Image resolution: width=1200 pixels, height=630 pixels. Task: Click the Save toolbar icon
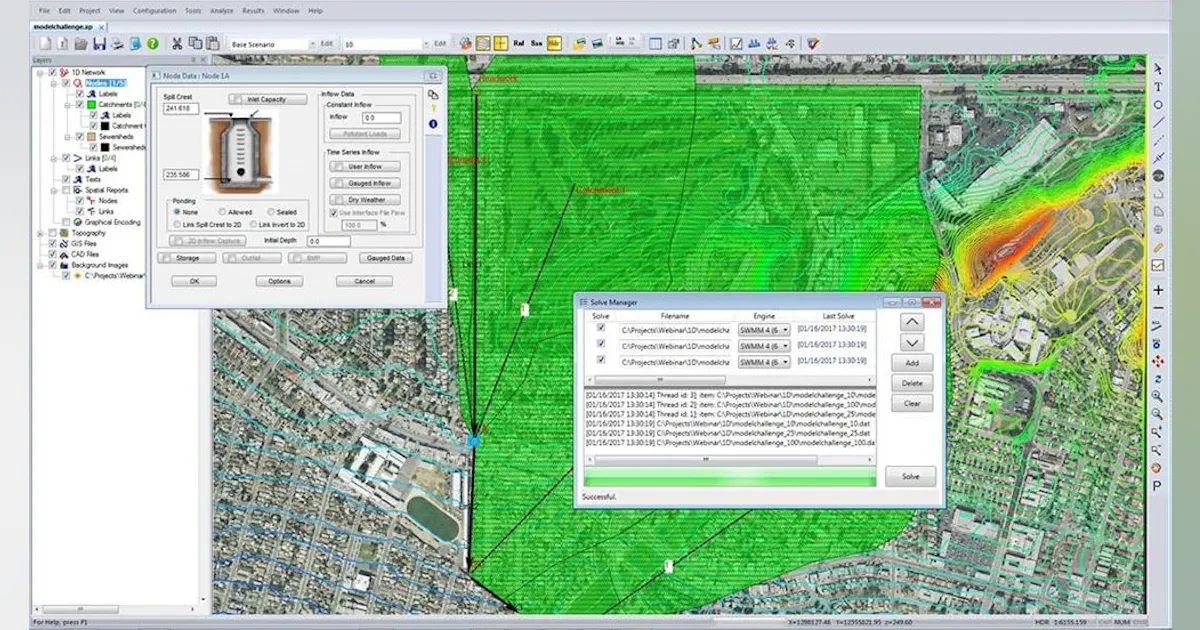(x=99, y=43)
